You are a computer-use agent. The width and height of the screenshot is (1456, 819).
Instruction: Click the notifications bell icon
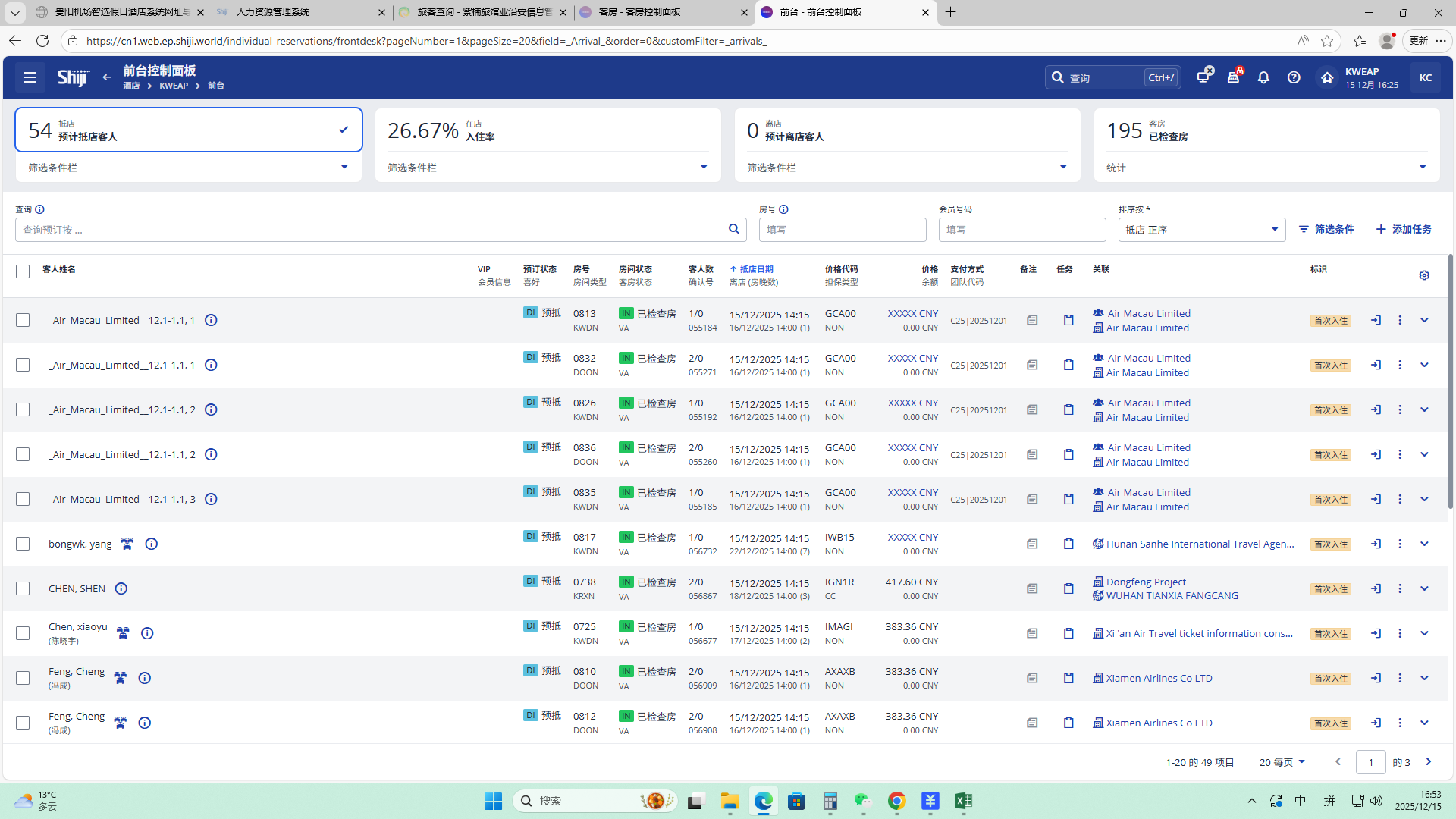click(x=1263, y=77)
